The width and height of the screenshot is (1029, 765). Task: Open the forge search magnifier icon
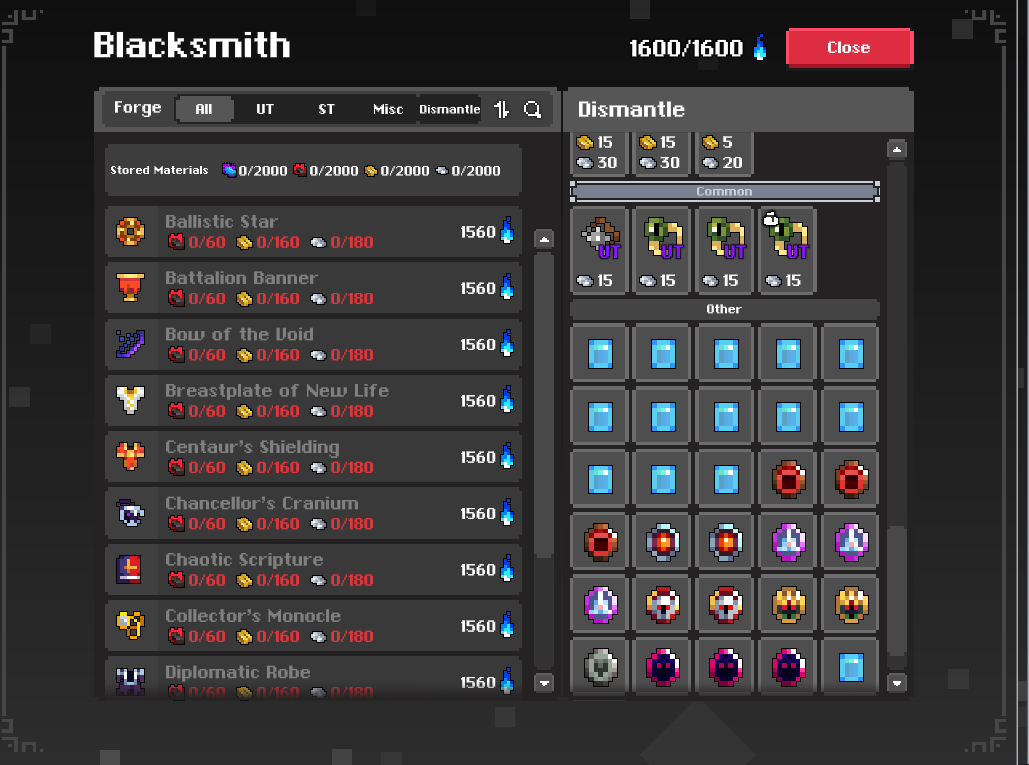pos(532,109)
